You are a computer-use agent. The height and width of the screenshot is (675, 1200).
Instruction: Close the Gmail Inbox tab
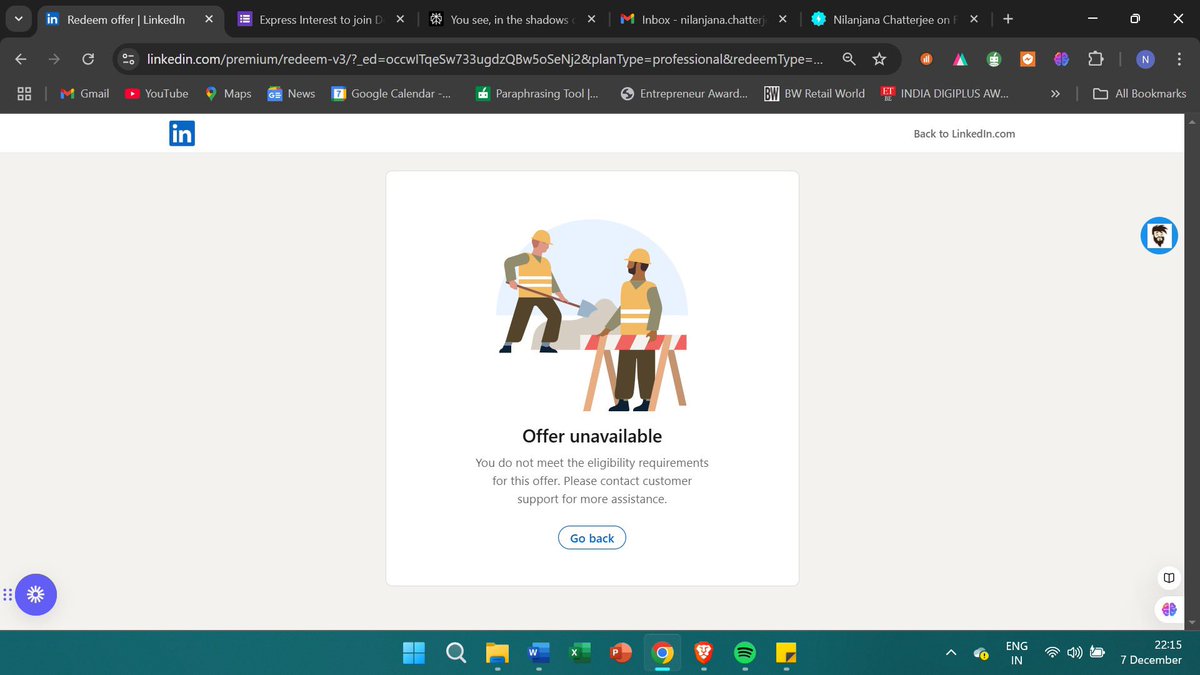coord(782,19)
